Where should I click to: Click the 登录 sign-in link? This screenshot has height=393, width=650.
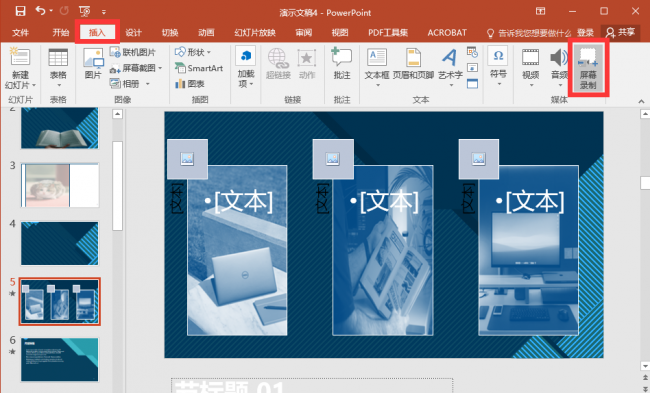click(585, 33)
